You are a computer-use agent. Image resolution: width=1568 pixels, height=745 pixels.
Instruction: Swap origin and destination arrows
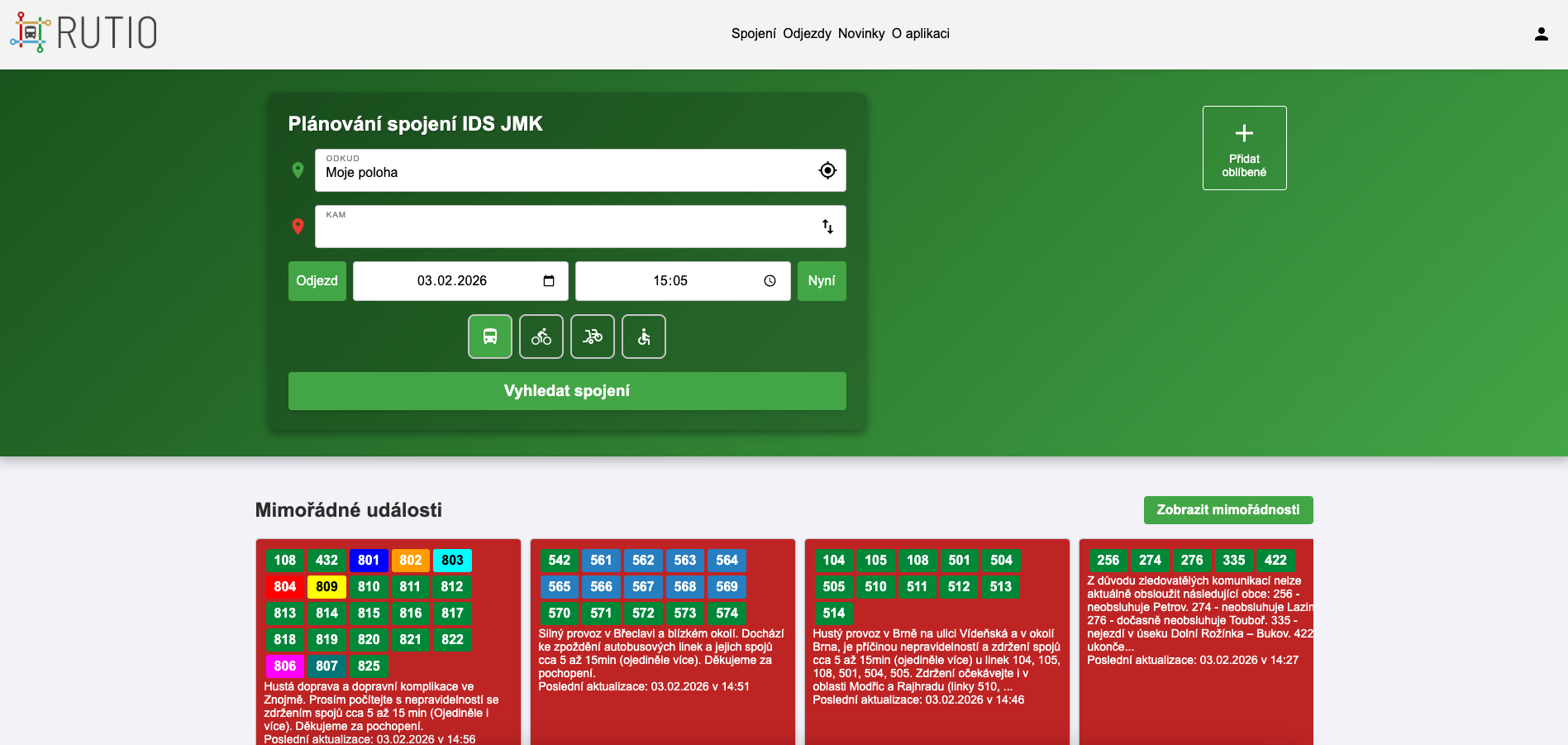tap(827, 227)
